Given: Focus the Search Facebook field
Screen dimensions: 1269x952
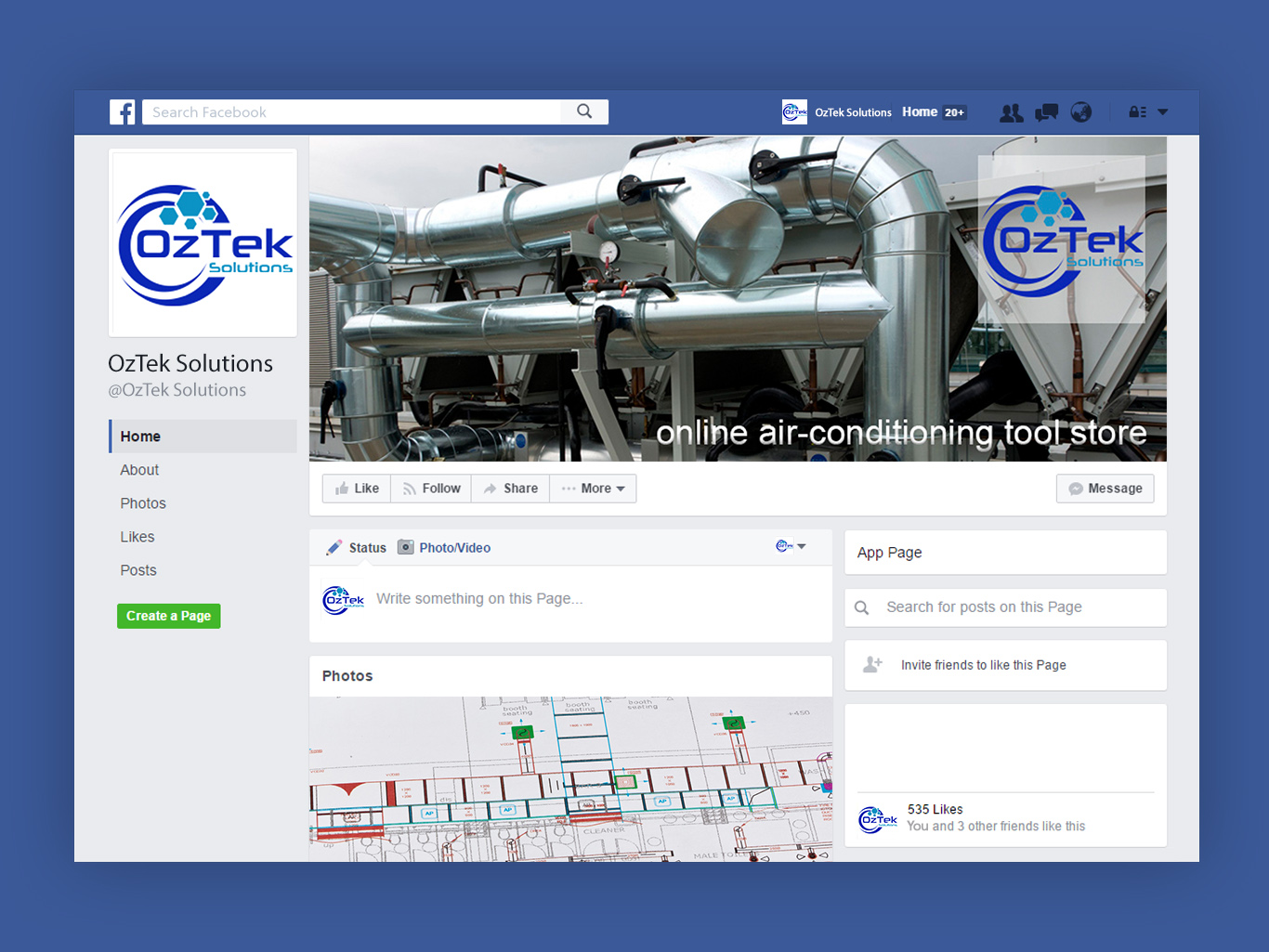Looking at the screenshot, I should point(351,111).
